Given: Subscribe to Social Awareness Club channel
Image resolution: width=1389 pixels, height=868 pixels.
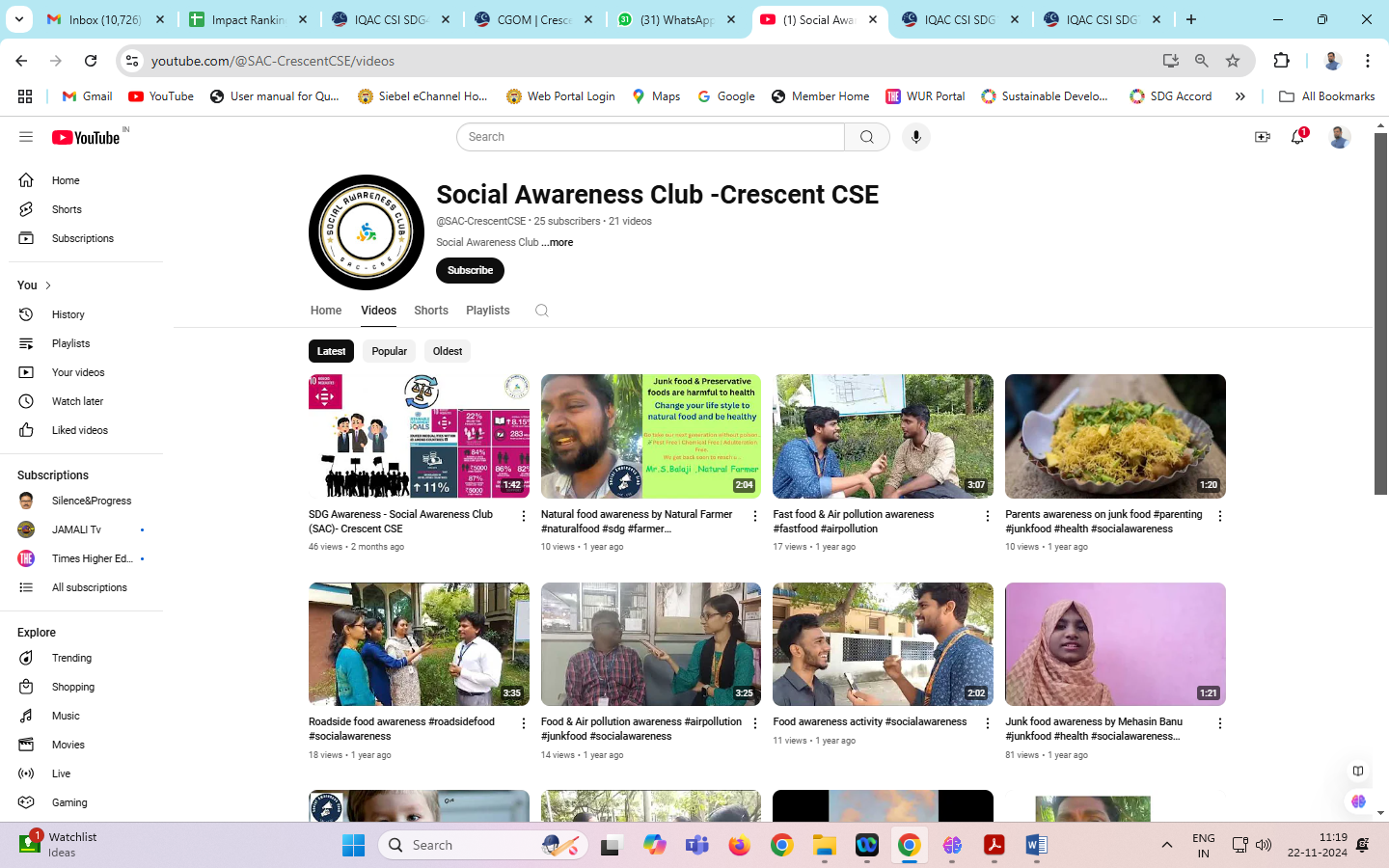Looking at the screenshot, I should click(470, 270).
